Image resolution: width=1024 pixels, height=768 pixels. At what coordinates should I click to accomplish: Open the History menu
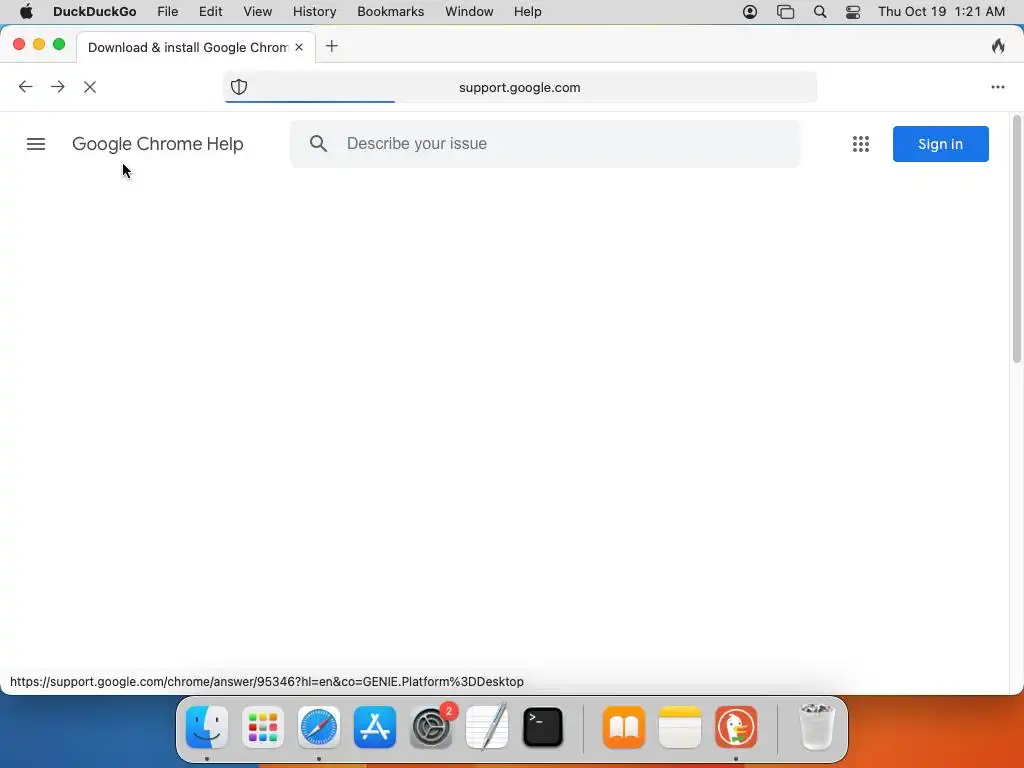click(314, 12)
